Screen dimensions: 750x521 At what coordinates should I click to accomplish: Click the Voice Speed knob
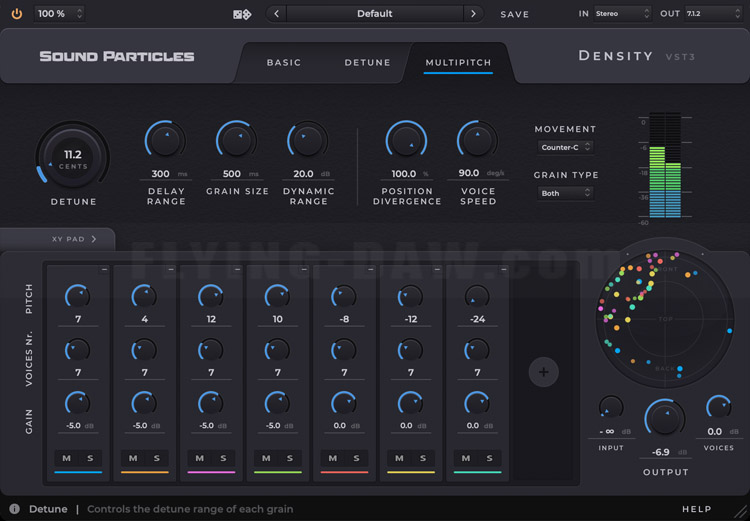tap(478, 140)
